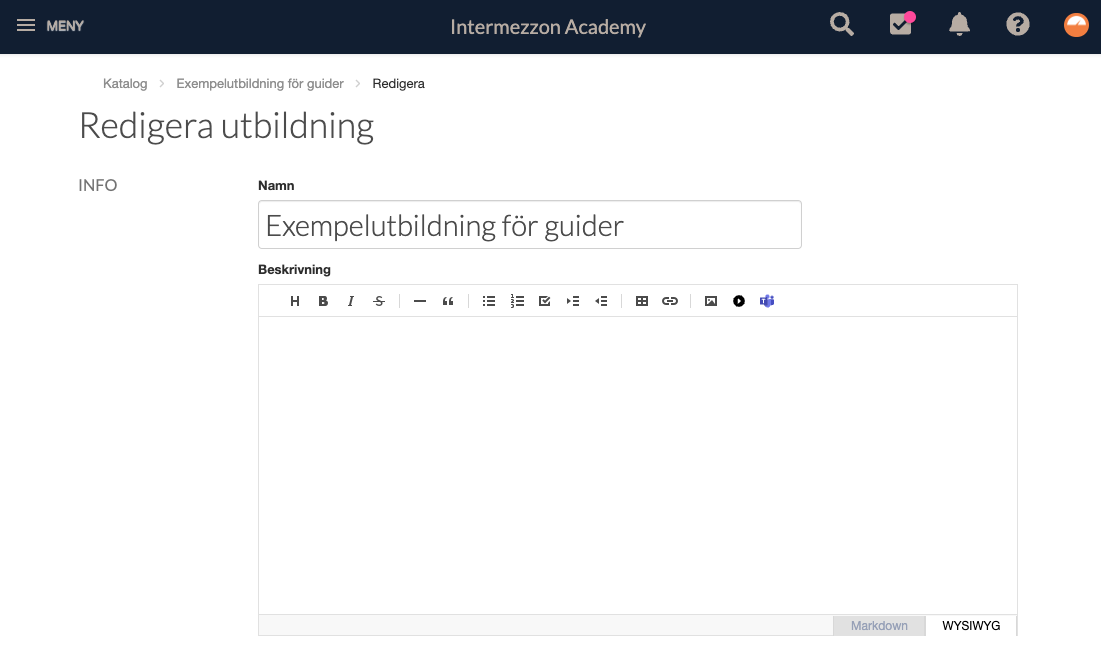Open the tasks checkmark icon with badge
Screen dimensions: 1101x664
click(x=901, y=23)
